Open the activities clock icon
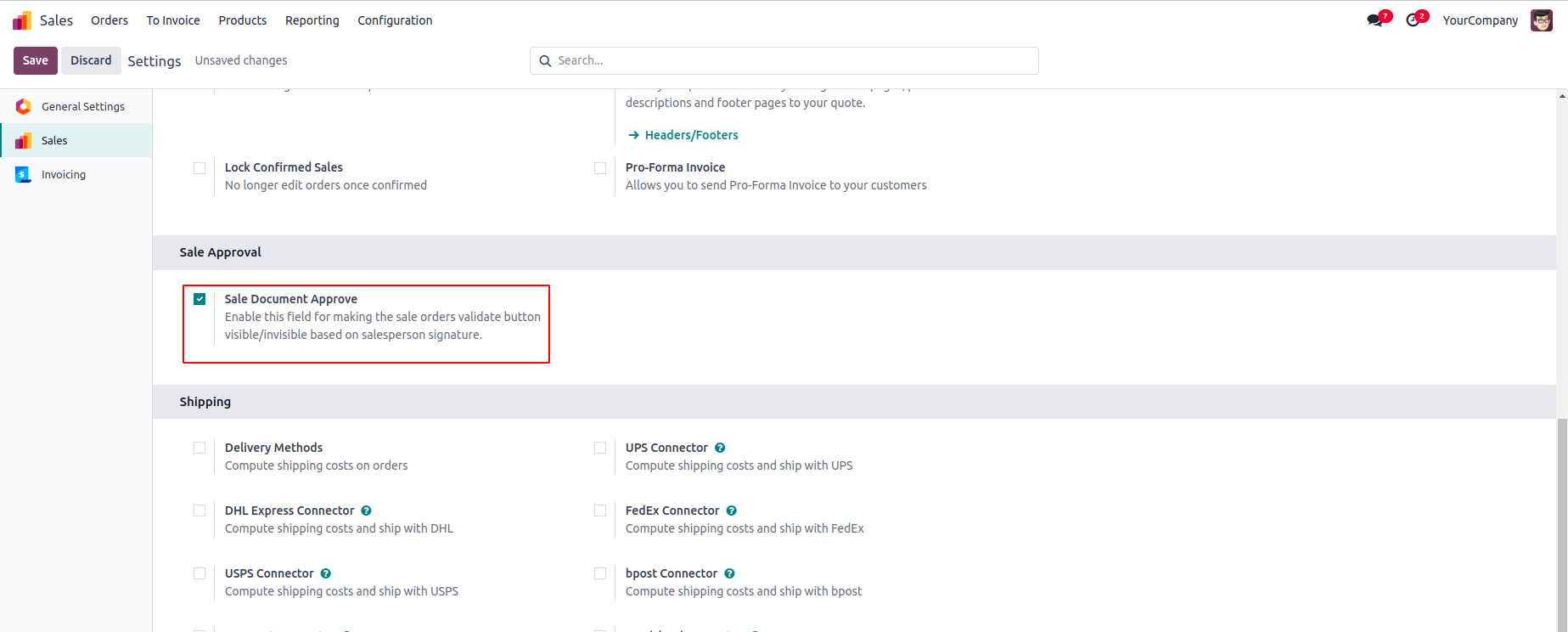 pyautogui.click(x=1413, y=20)
